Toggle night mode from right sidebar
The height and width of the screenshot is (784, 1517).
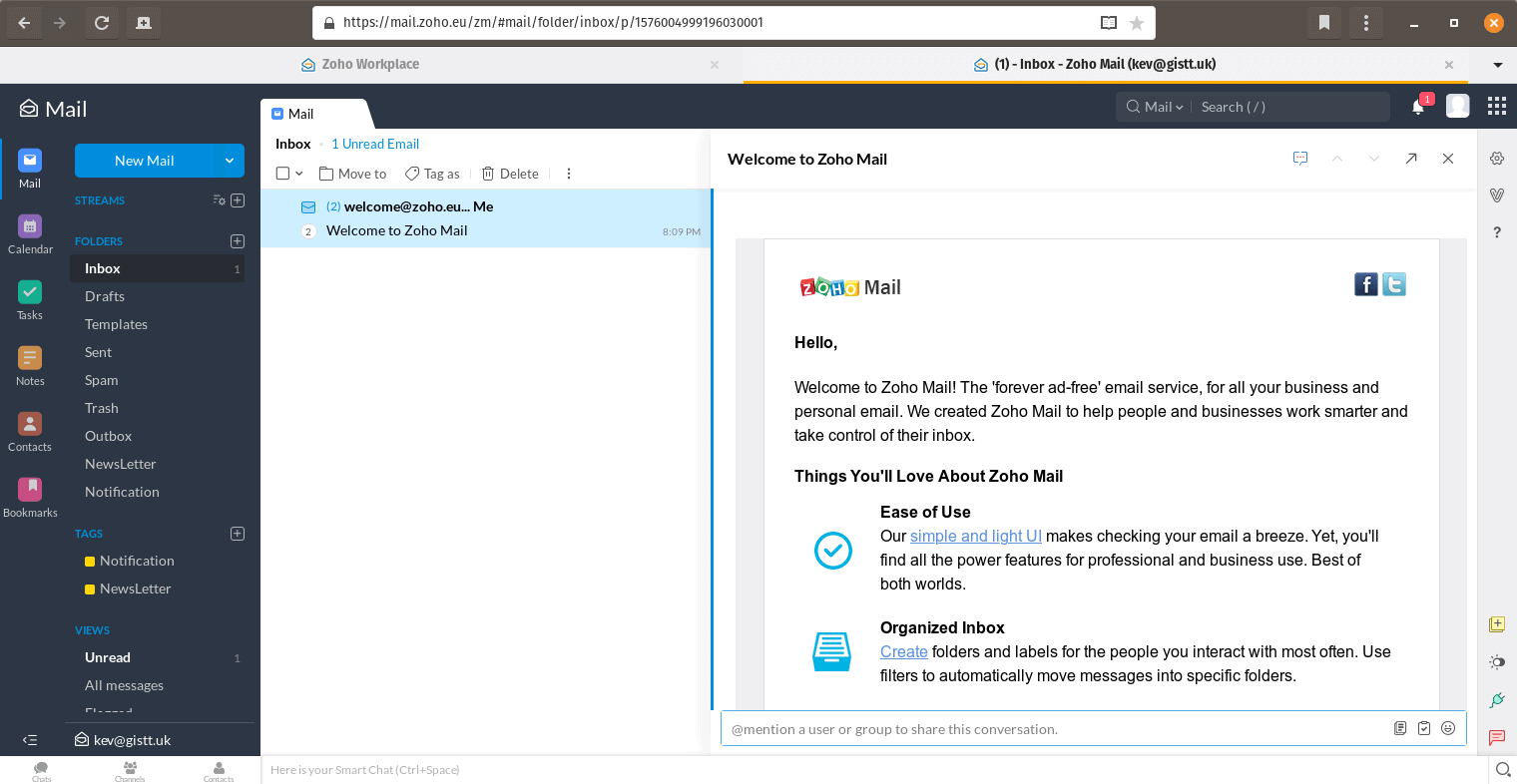[x=1497, y=661]
